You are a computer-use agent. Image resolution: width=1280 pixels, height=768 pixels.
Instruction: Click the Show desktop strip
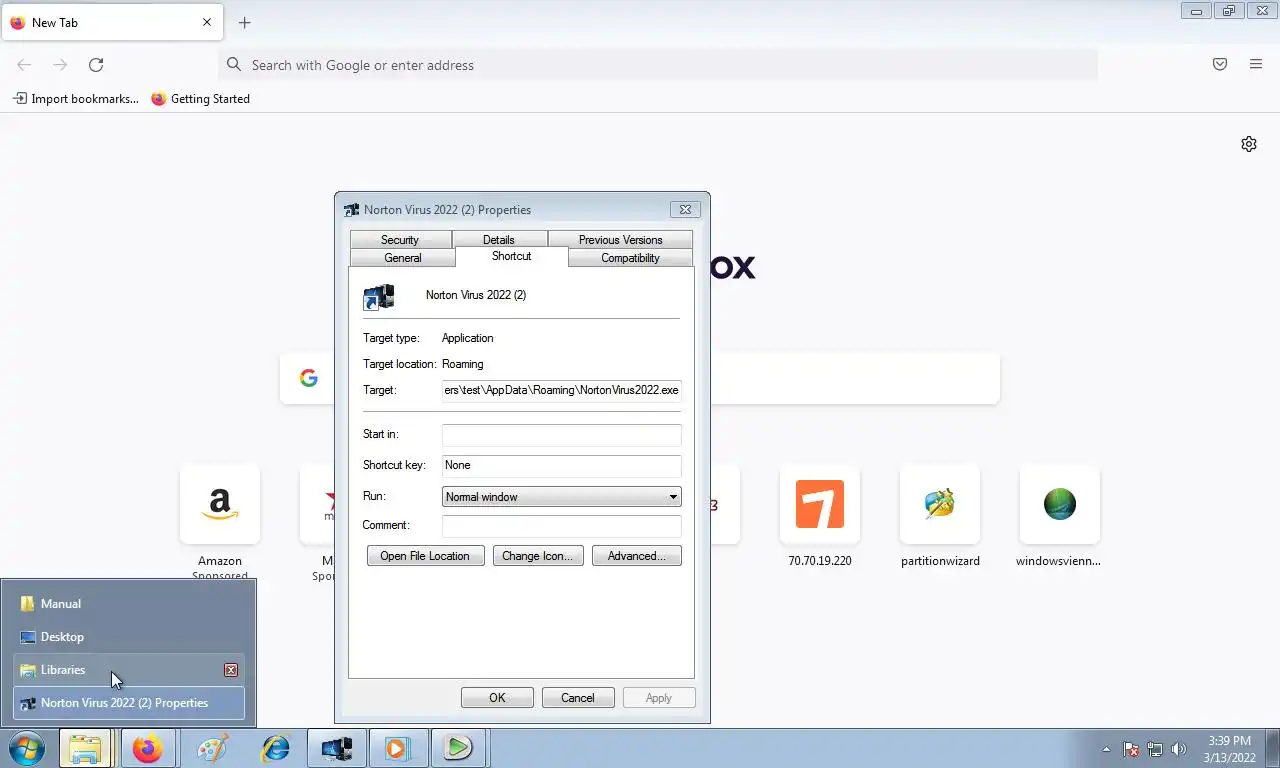pos(1273,748)
